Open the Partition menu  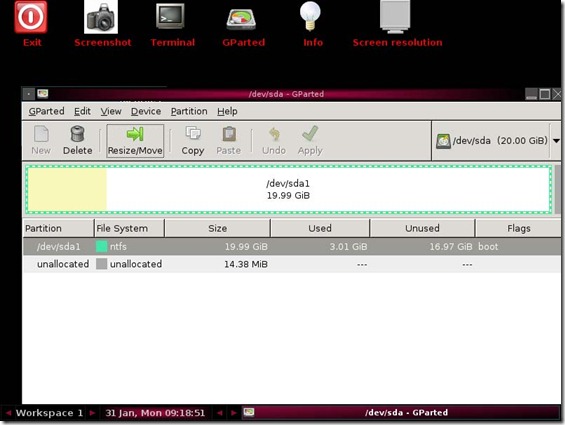(189, 111)
